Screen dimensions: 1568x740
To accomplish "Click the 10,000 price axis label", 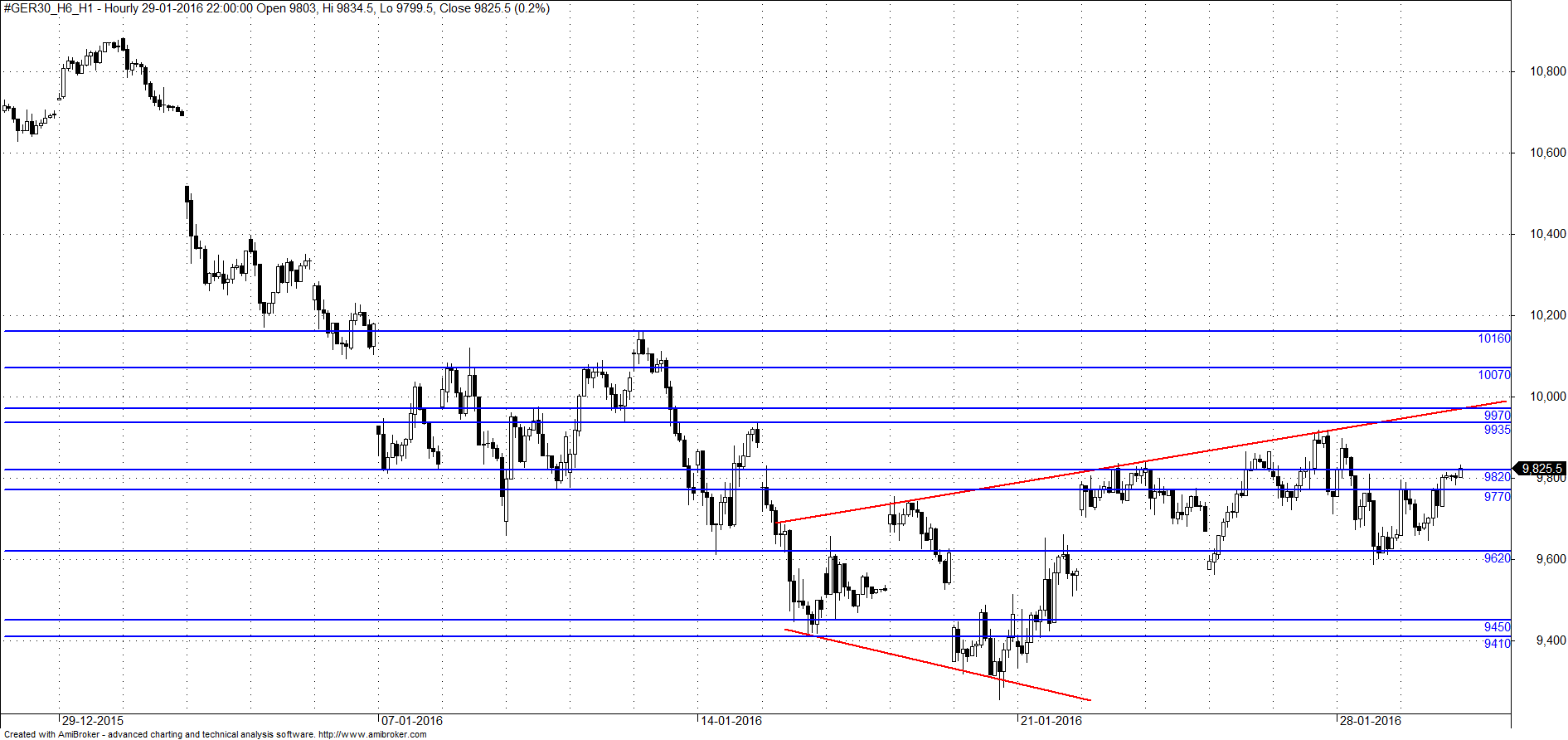I will 1548,397.
